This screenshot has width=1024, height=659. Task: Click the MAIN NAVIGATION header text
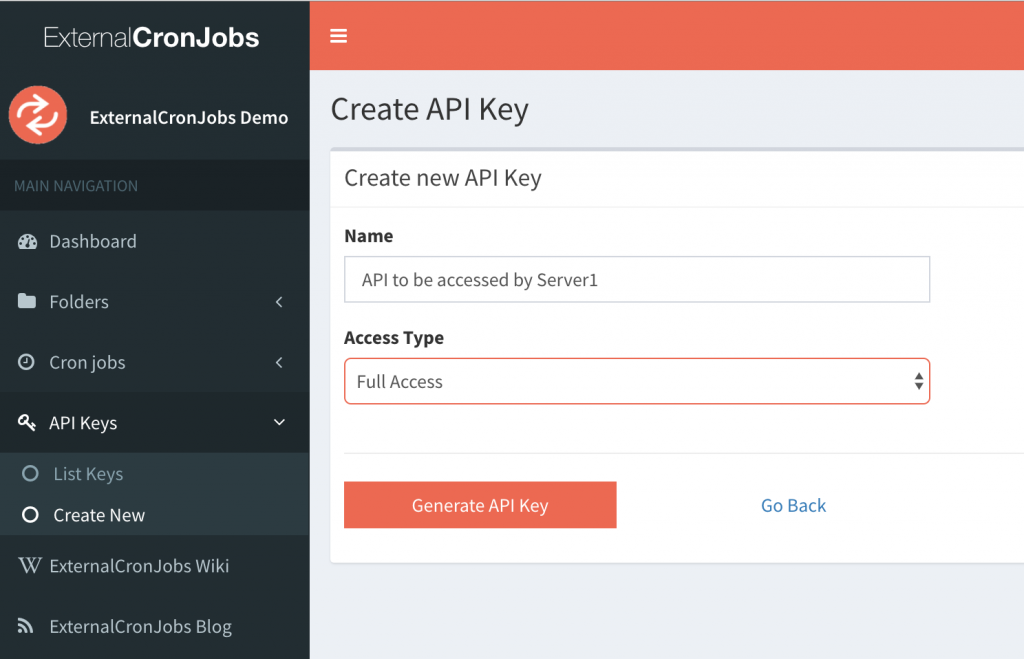pos(76,186)
